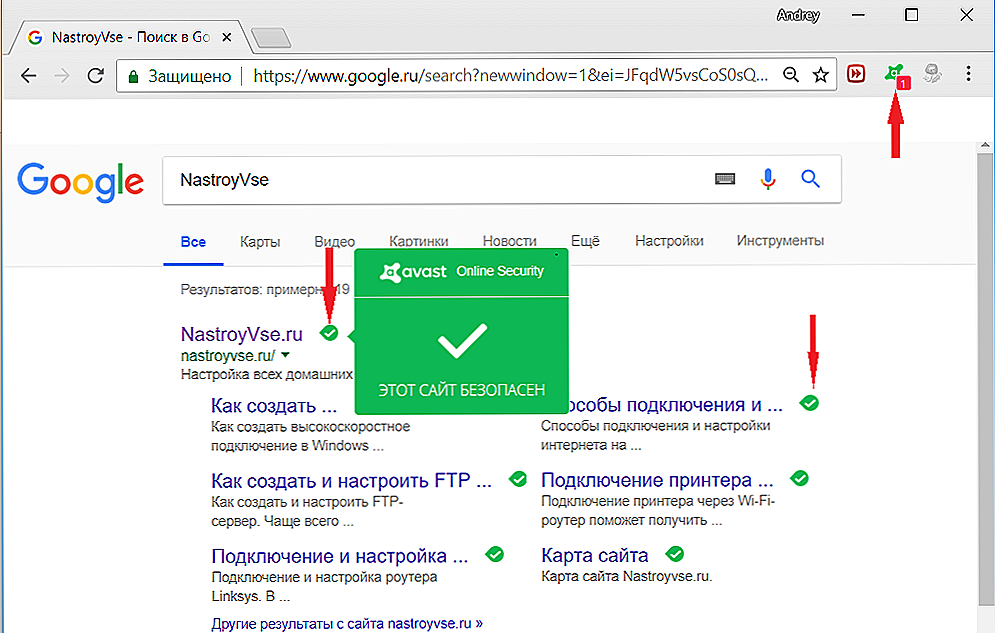Click the snippet 'Карта сайта Nastroyvse.ru.'

click(x=626, y=577)
